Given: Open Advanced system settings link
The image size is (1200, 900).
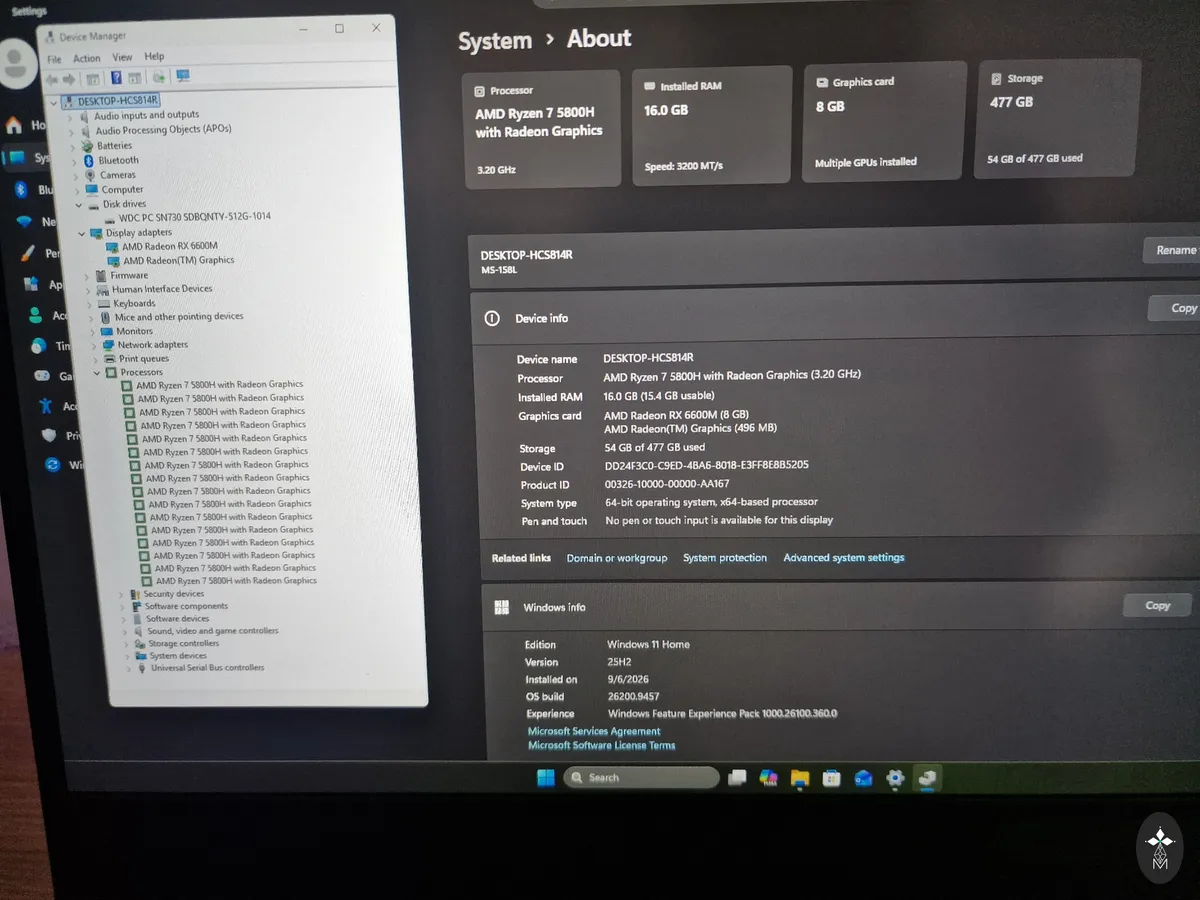Looking at the screenshot, I should [x=844, y=558].
